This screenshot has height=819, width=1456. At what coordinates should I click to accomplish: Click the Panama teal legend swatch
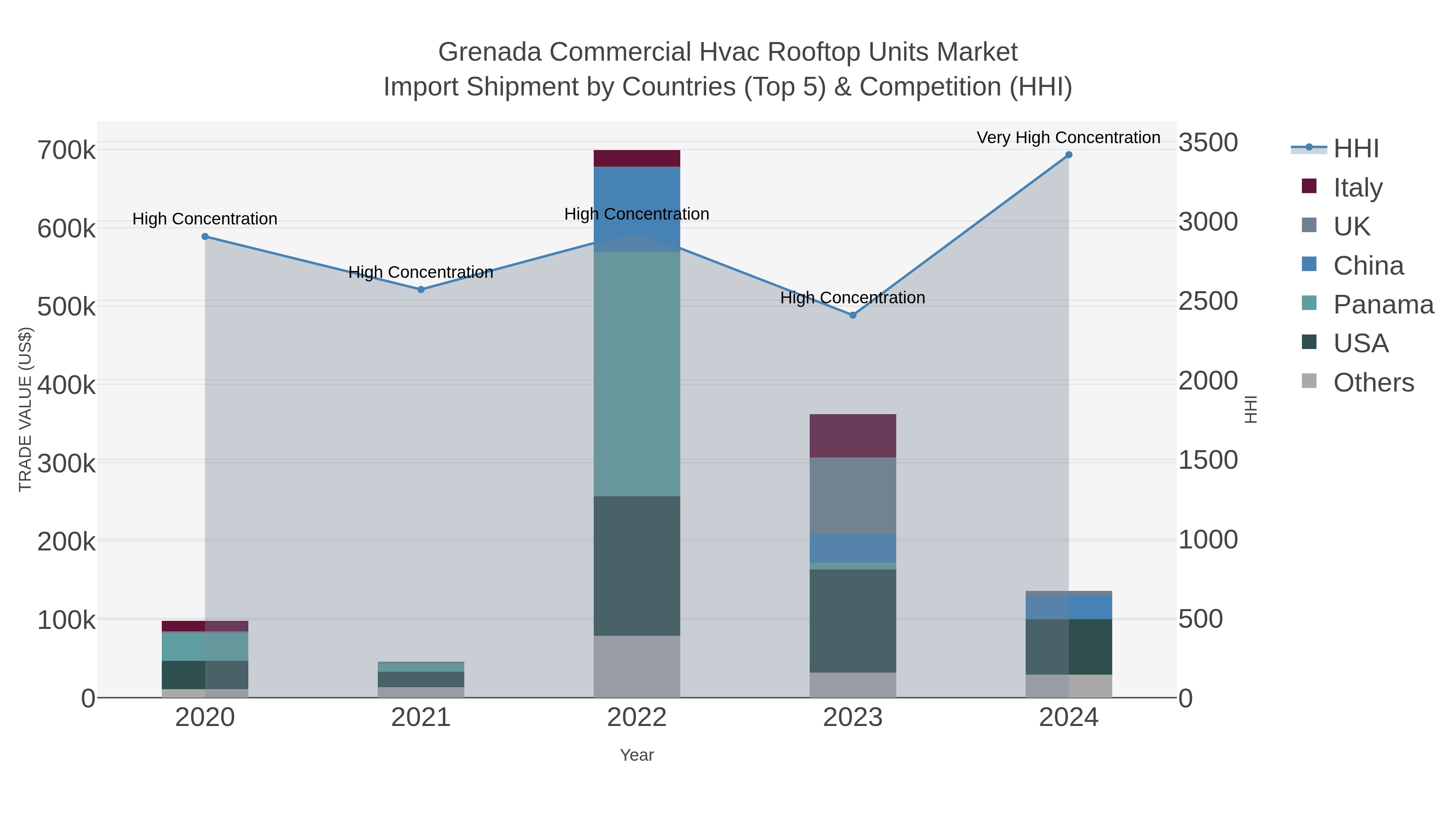point(1309,303)
